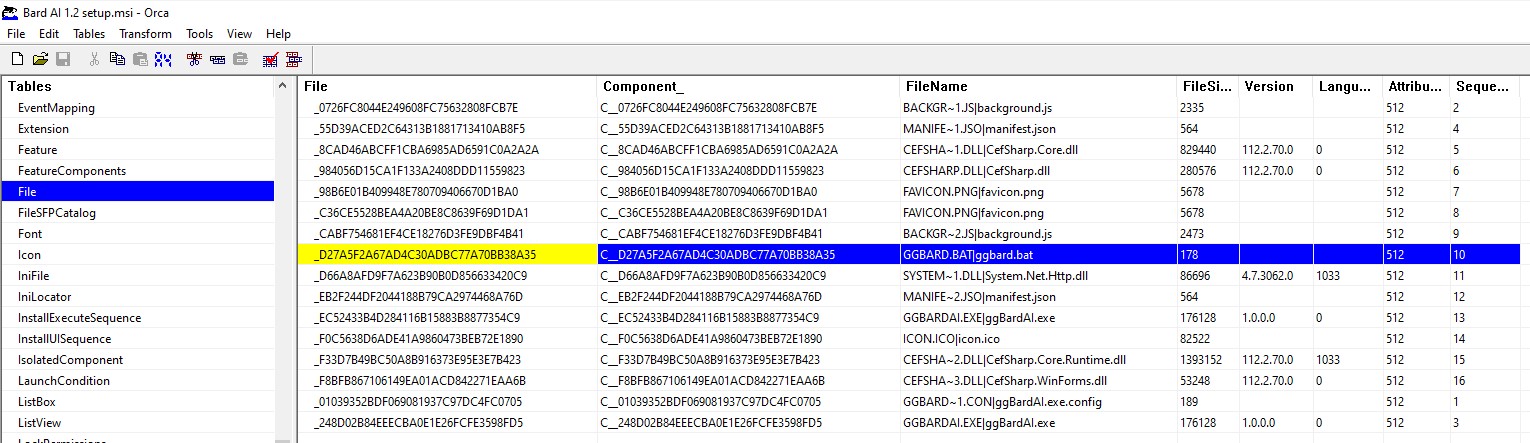The image size is (1530, 443).
Task: Click the Copy icon in the toolbar
Action: pos(117,59)
